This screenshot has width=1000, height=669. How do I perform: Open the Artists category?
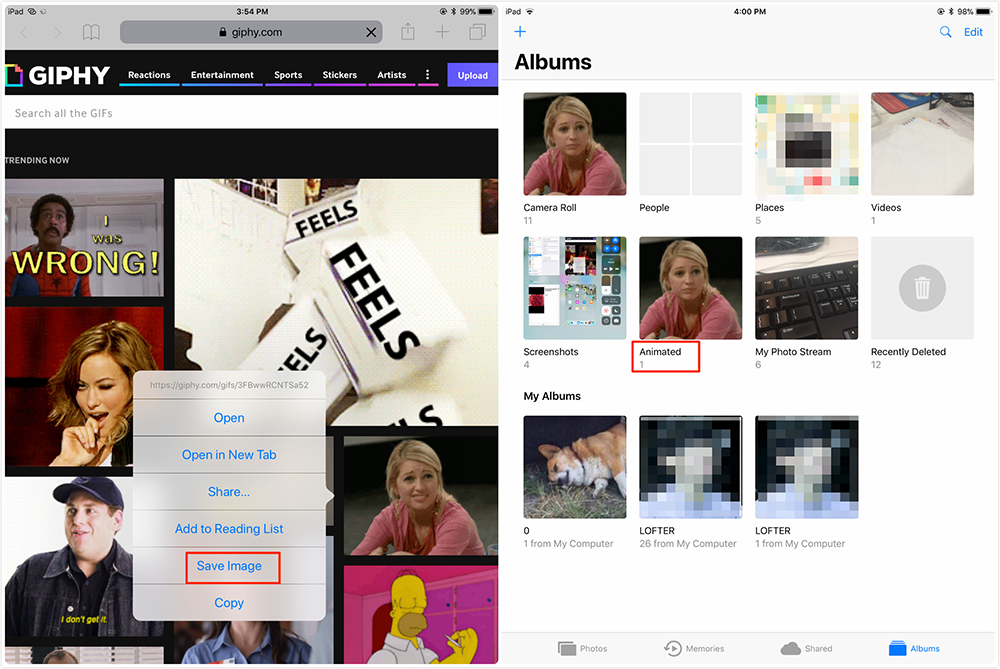[392, 75]
